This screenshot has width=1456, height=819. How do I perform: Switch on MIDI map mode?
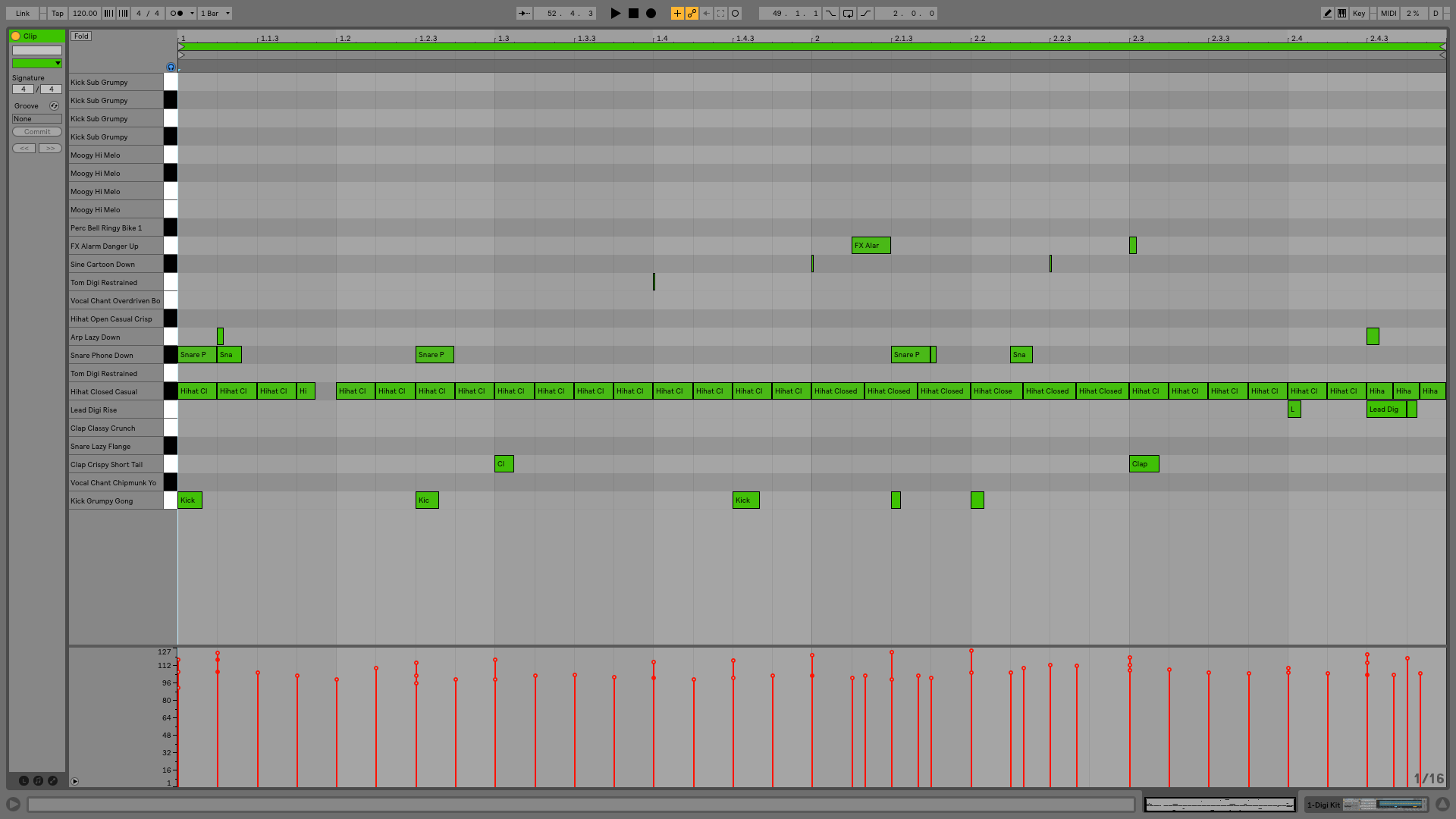click(x=1389, y=13)
